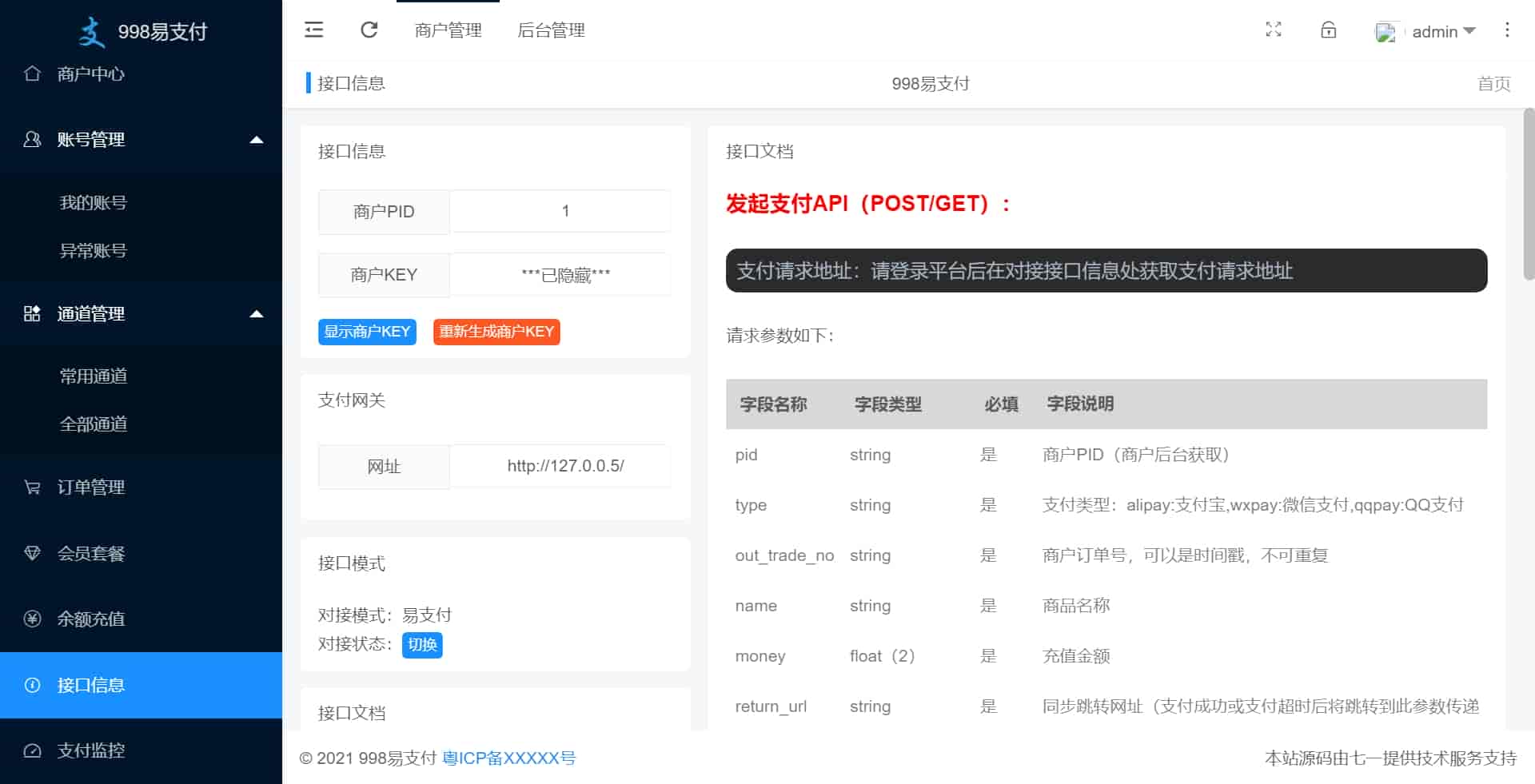
Task: Click the page's vertical scrollbar
Action: 1528,194
